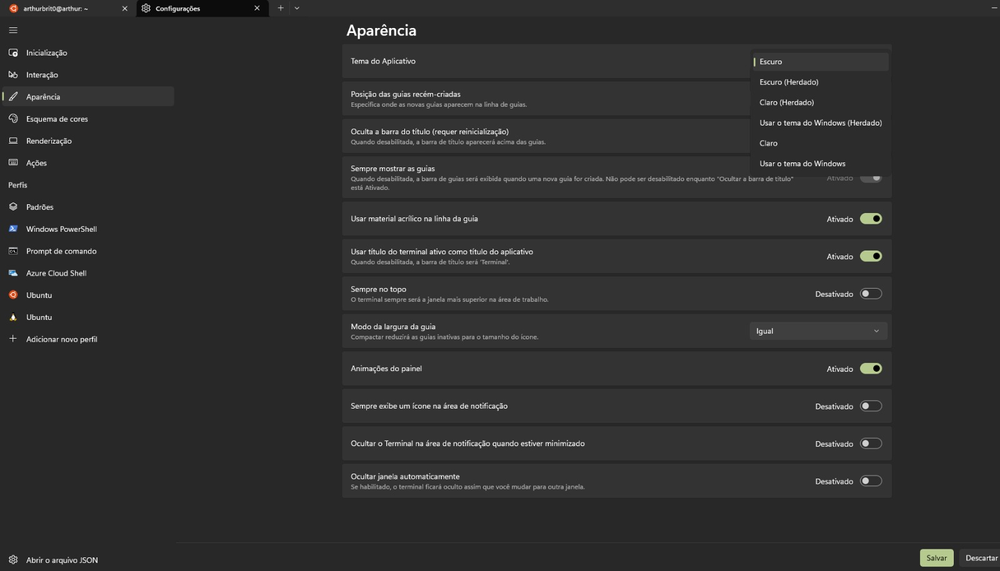This screenshot has height=571, width=1000.
Task: Open Ações keyboard icon in sidebar
Action: [x=13, y=163]
